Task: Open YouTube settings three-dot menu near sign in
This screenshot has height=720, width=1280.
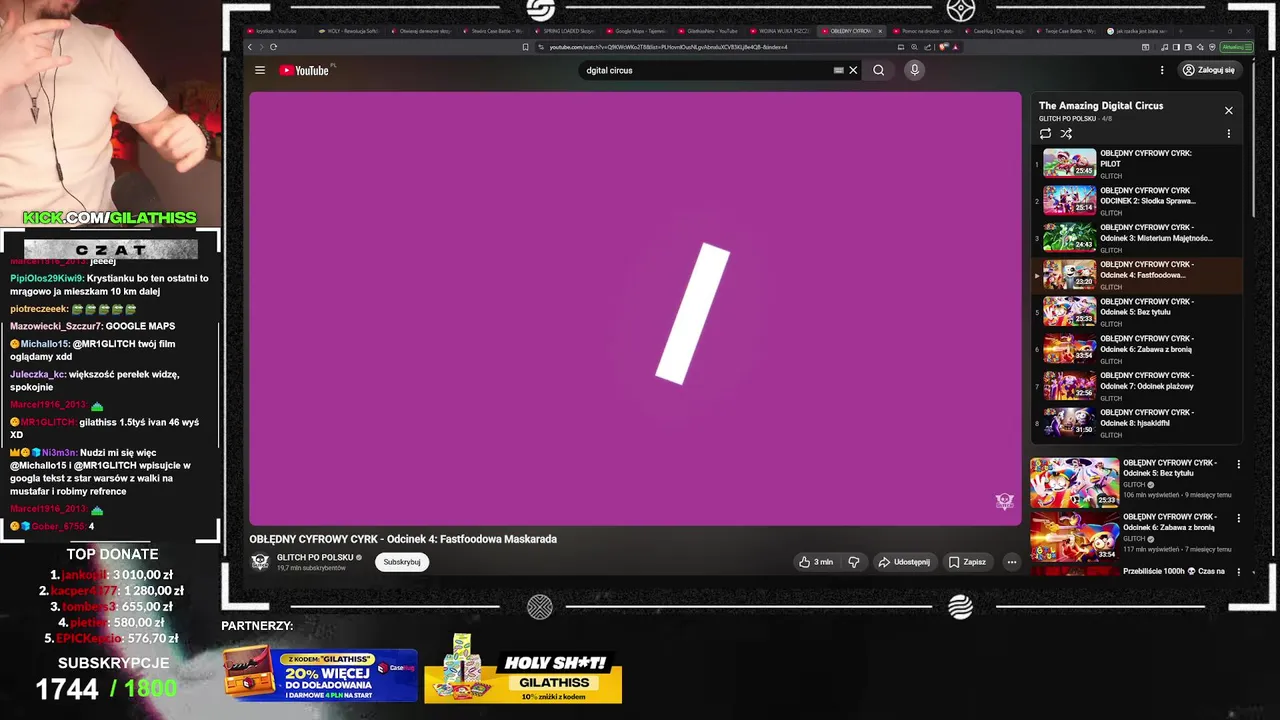Action: pos(1162,70)
